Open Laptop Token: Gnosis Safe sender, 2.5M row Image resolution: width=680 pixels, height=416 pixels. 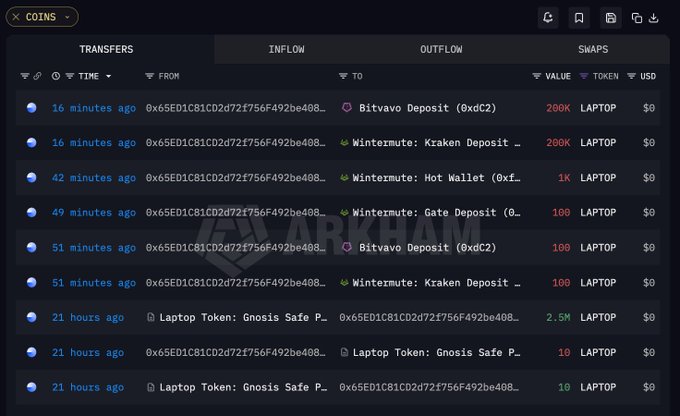tap(243, 318)
